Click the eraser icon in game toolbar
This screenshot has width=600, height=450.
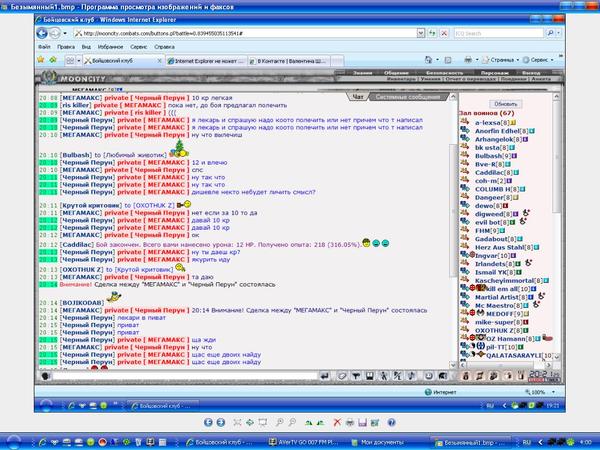tap(342, 377)
